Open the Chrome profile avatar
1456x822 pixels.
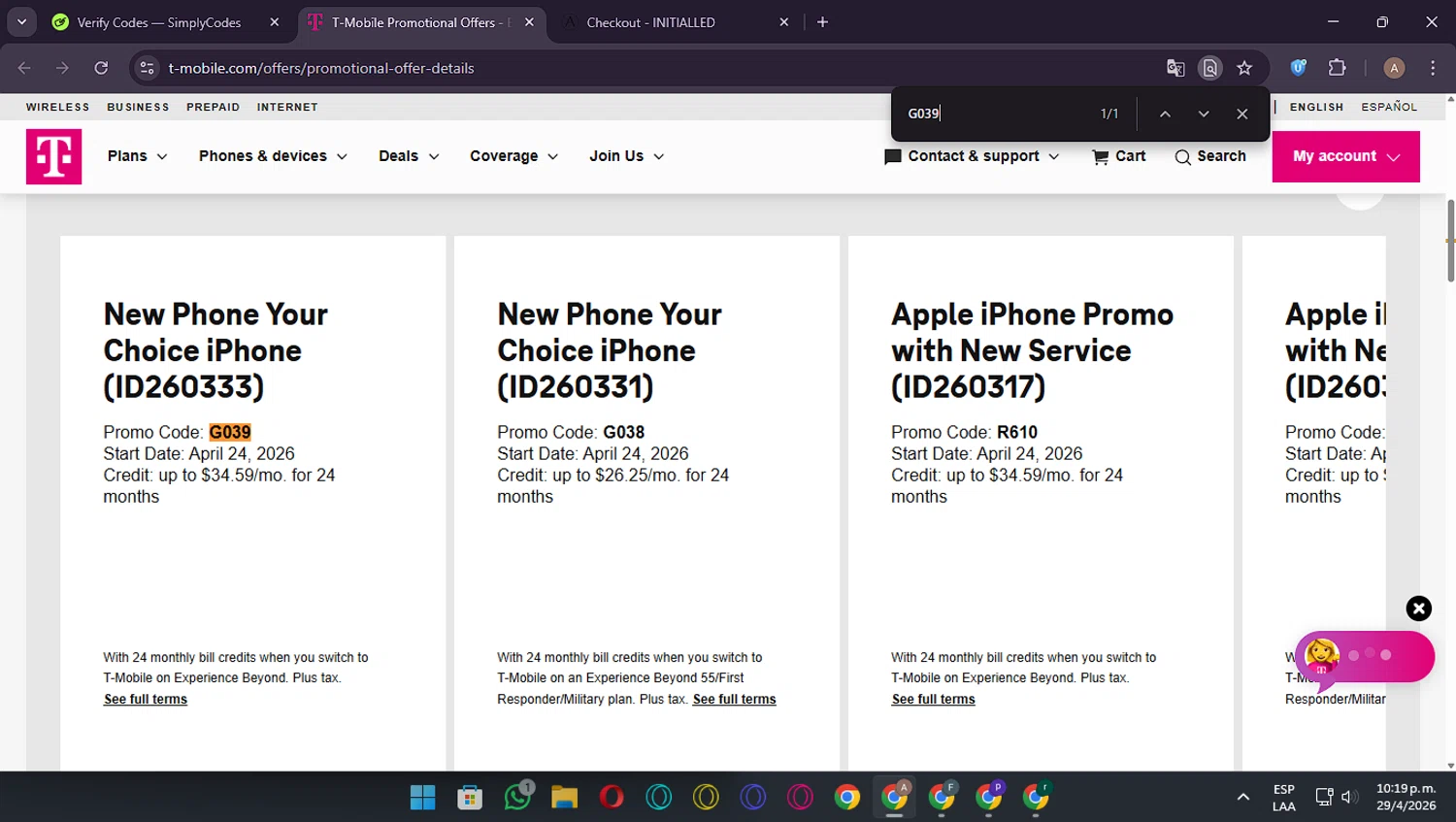(1394, 68)
